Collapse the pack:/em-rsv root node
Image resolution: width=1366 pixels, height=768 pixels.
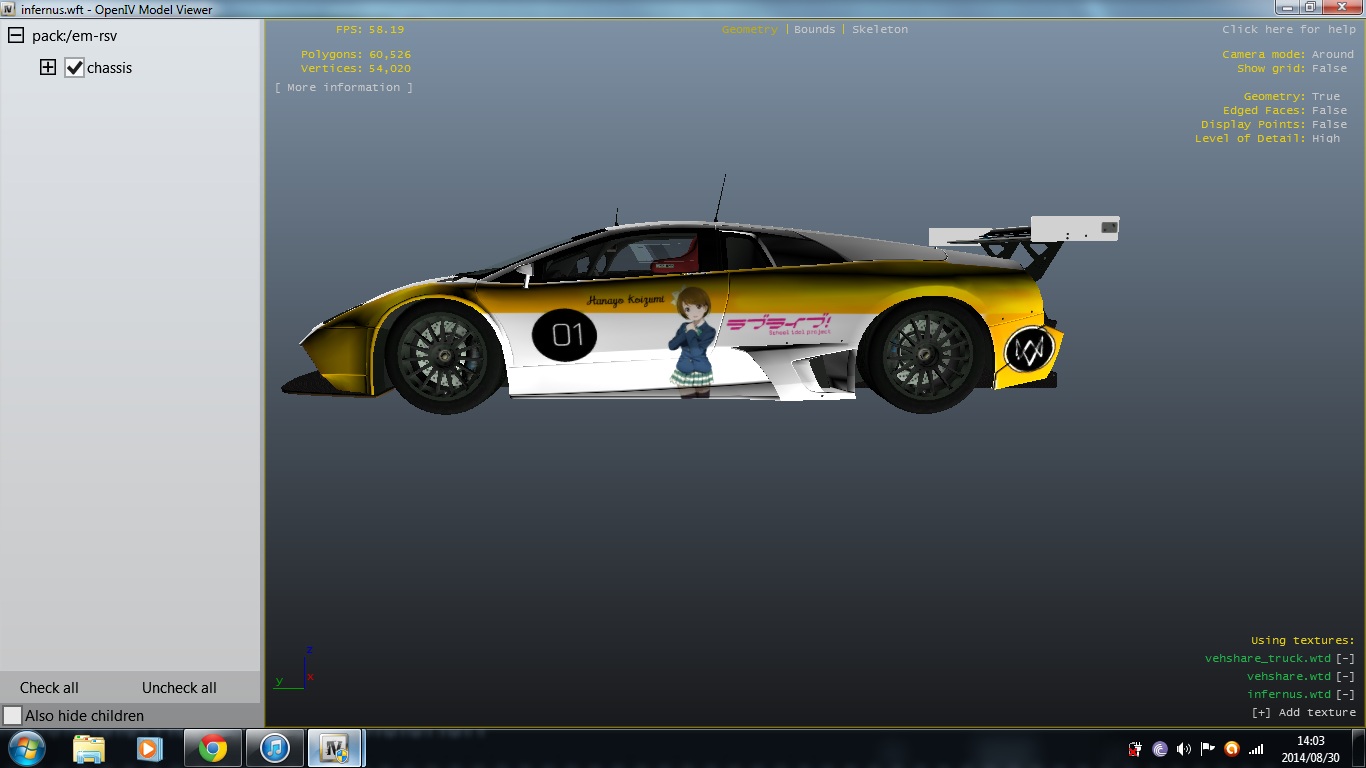pyautogui.click(x=16, y=36)
